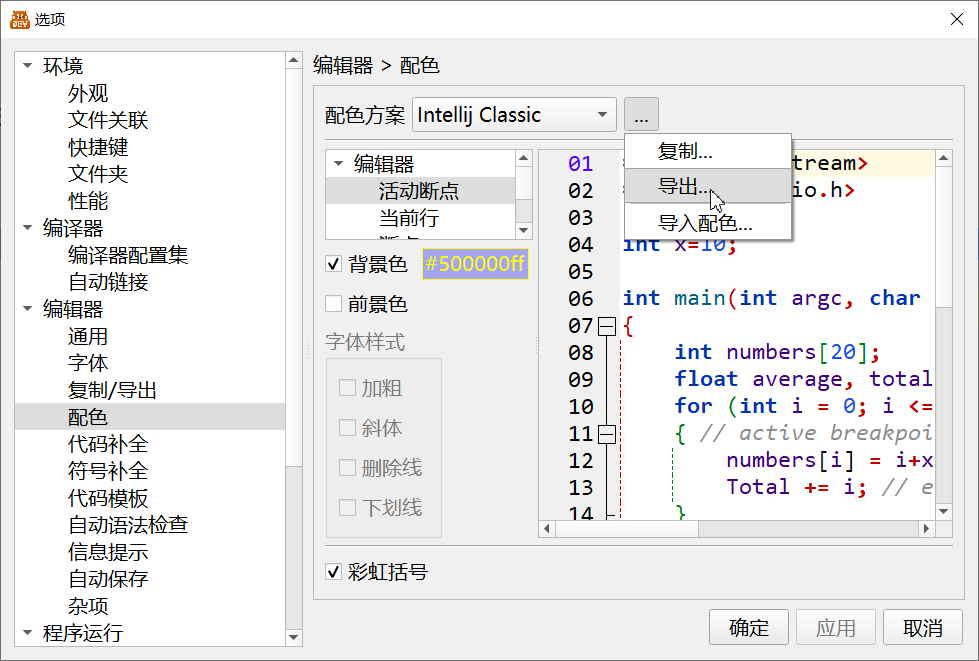
Task: Choose 导入配色... from the popup menu
Action: coord(708,222)
